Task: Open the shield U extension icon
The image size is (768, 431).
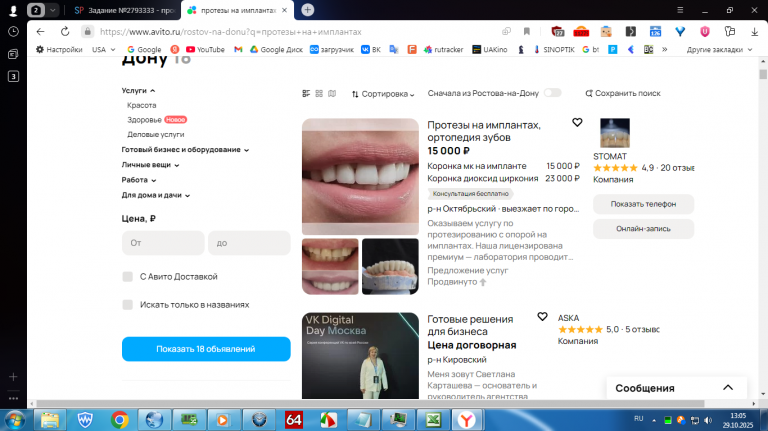Action: (705, 31)
